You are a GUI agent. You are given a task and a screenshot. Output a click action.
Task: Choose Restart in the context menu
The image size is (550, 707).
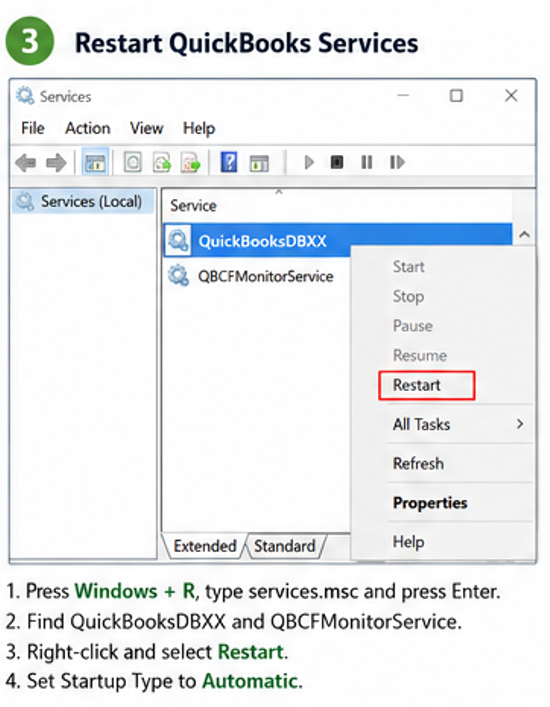[426, 385]
